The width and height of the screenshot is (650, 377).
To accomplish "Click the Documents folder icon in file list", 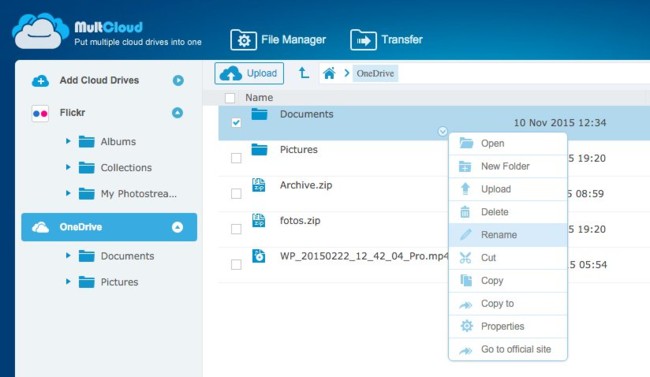I will pos(260,114).
